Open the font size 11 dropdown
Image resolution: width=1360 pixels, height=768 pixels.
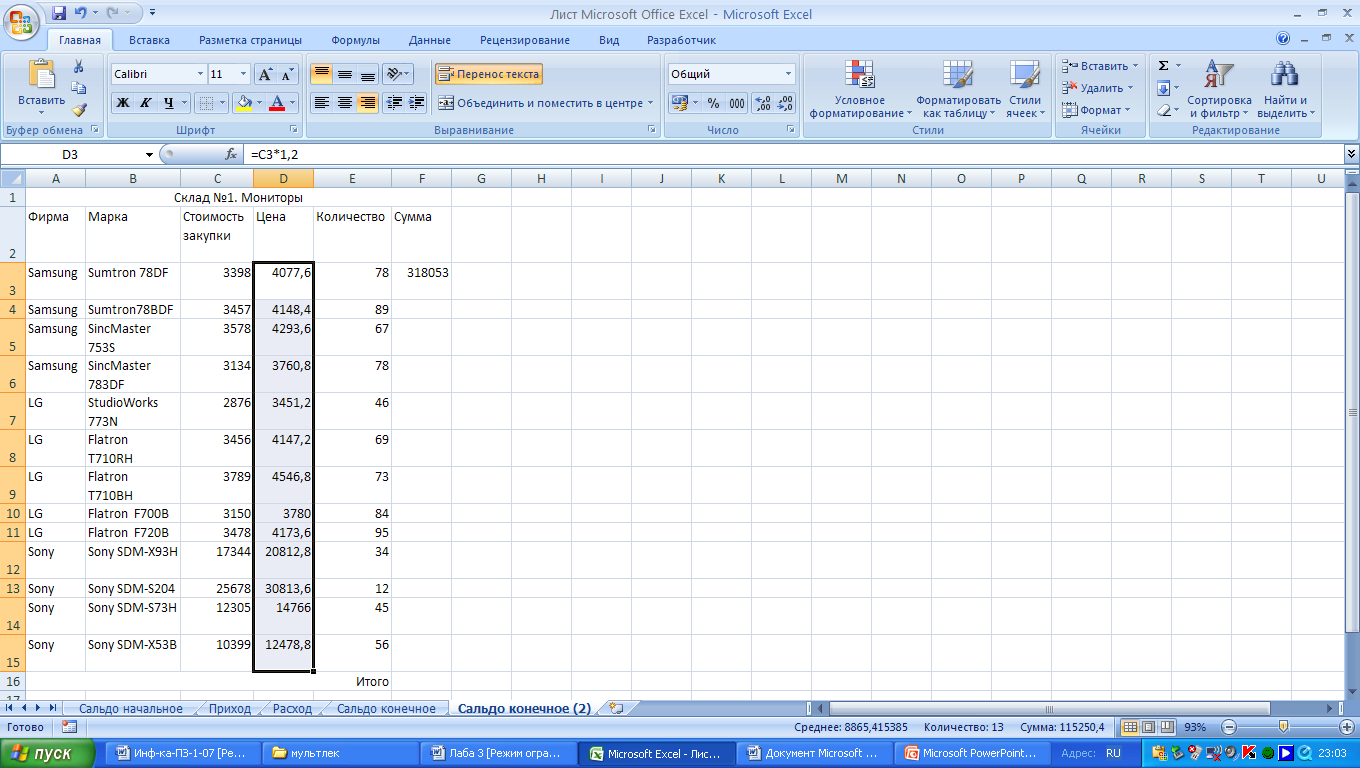pyautogui.click(x=243, y=74)
